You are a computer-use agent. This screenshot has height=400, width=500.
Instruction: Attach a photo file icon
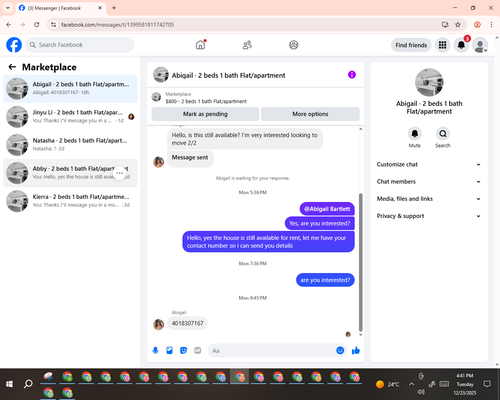click(x=169, y=350)
